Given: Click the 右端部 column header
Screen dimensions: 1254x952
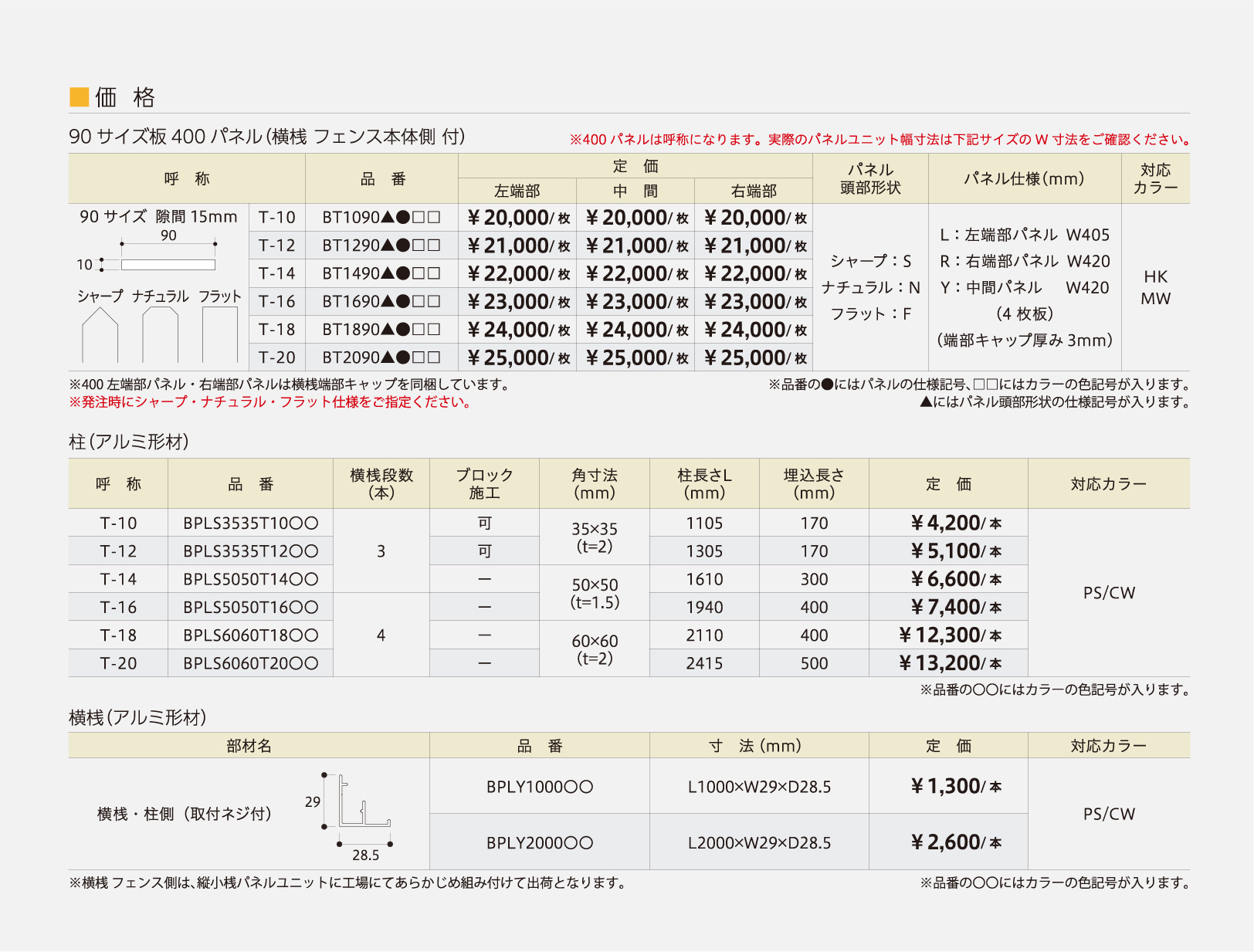Looking at the screenshot, I should coord(754,191).
